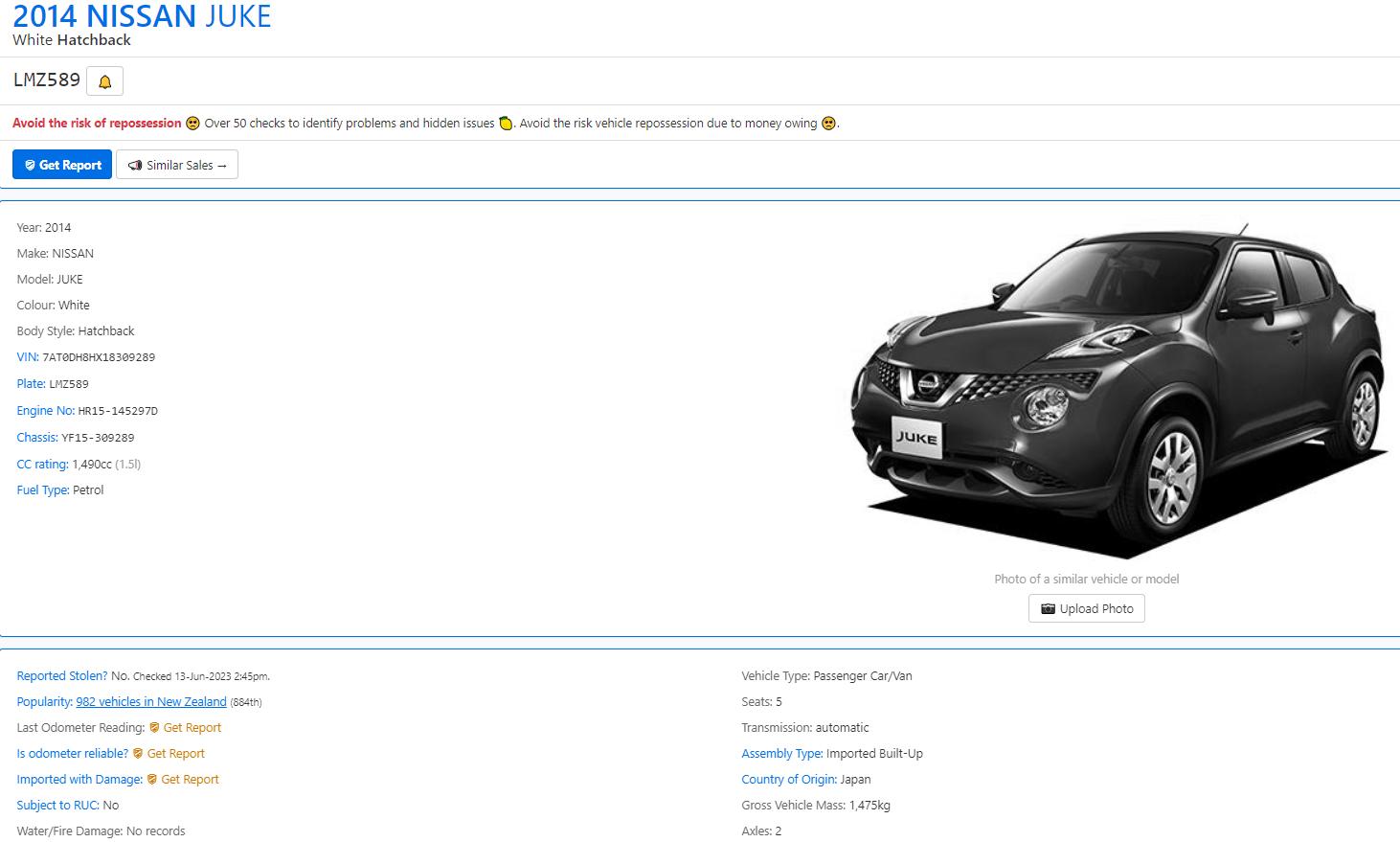Open Similar Sales listings
1400x842 pixels.
click(177, 165)
